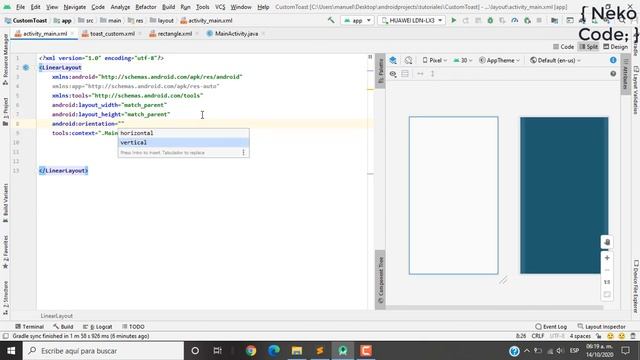This screenshot has width=640, height=360.
Task: Click the help question mark in design toolbar
Action: (613, 74)
